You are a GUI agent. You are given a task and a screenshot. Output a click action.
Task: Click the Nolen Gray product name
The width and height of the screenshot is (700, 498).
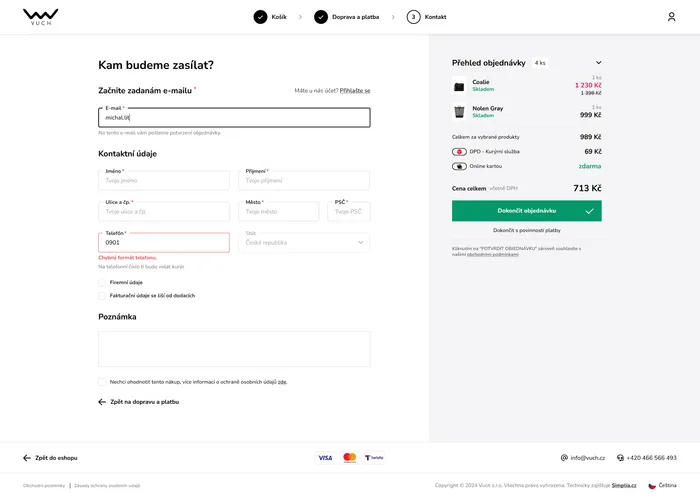click(x=488, y=108)
